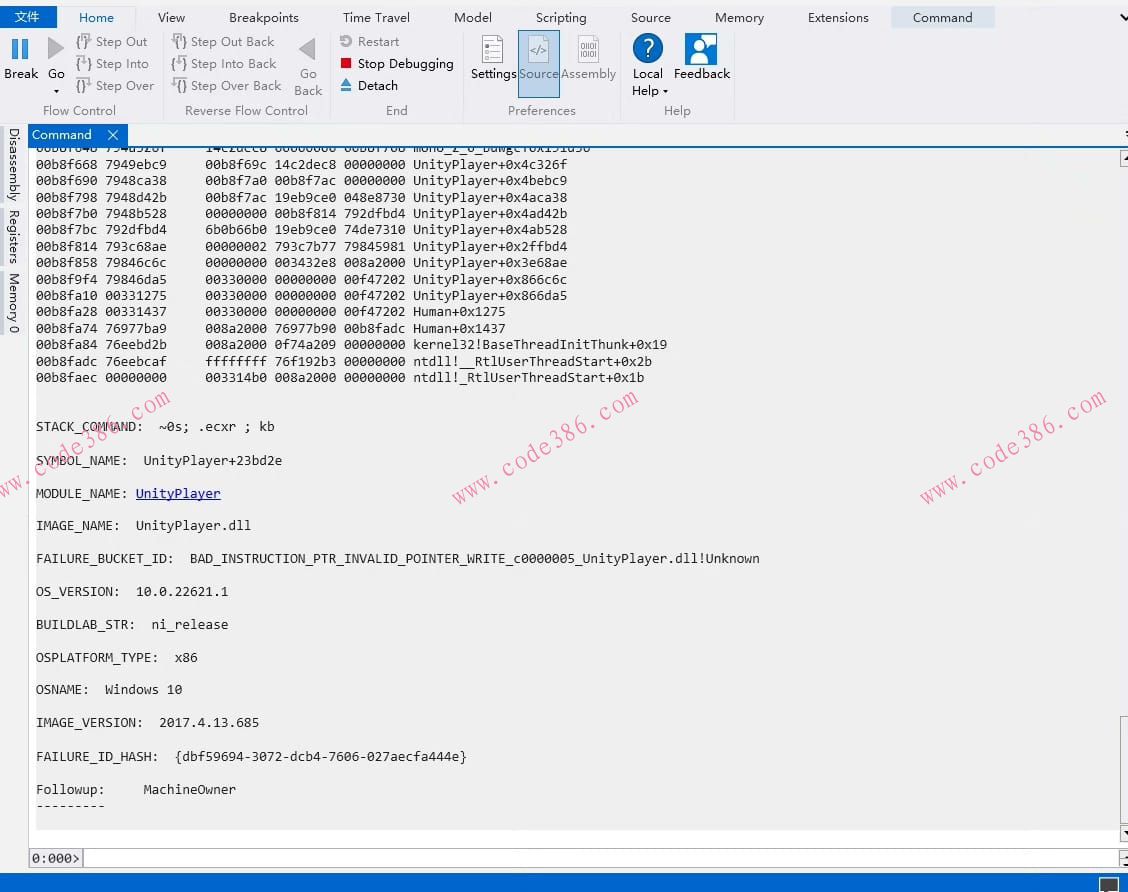The image size is (1128, 892).
Task: Open the Registers side panel
Action: coord(14,237)
